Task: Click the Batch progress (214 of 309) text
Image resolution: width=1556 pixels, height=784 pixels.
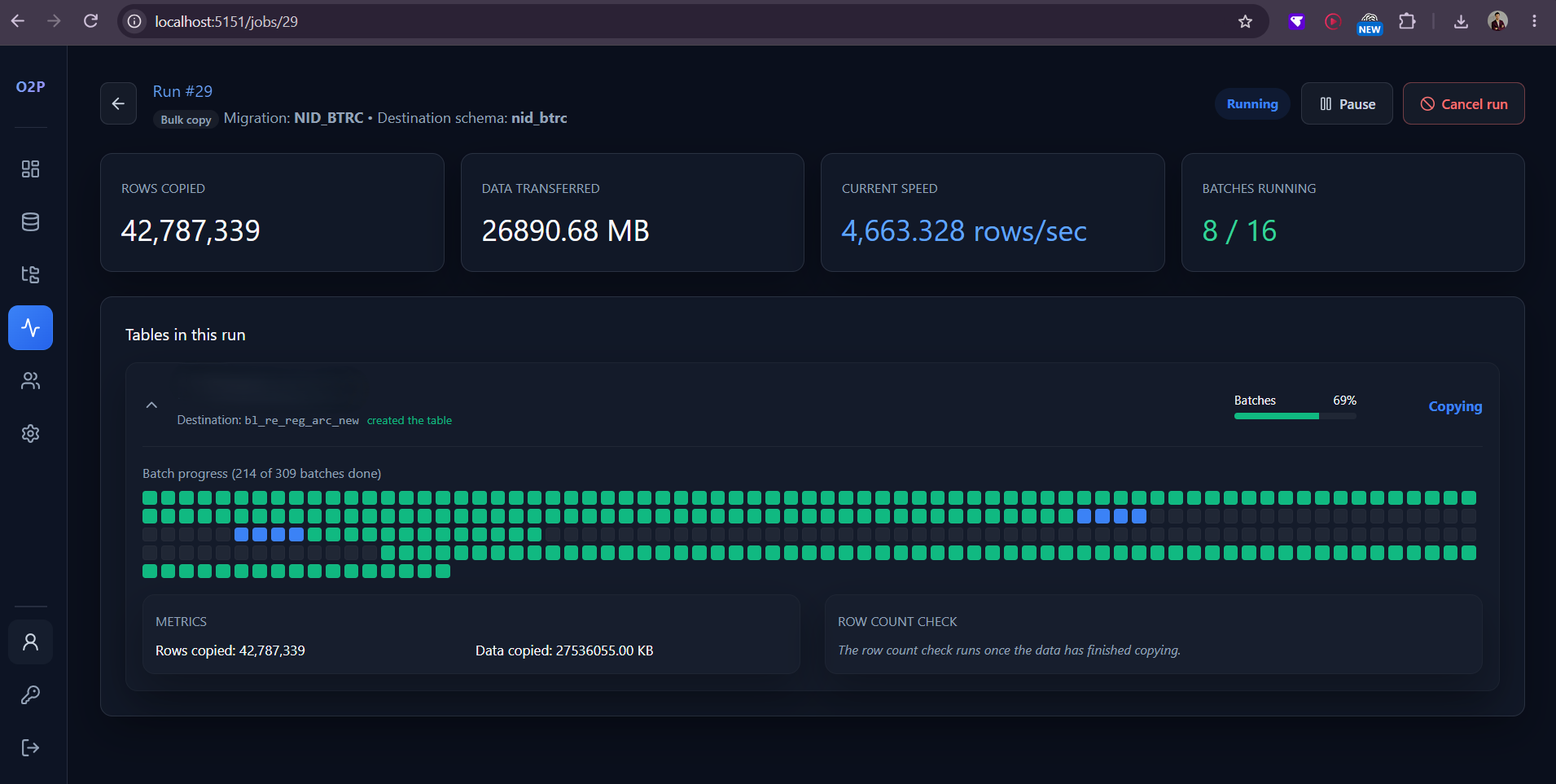Action: (x=261, y=473)
